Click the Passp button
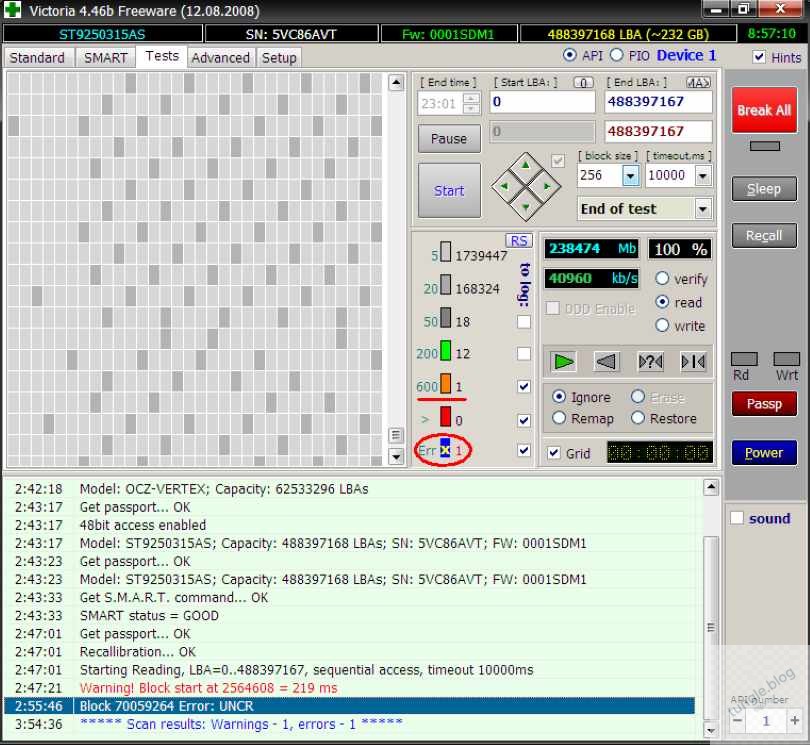The height and width of the screenshot is (745, 810). click(764, 403)
